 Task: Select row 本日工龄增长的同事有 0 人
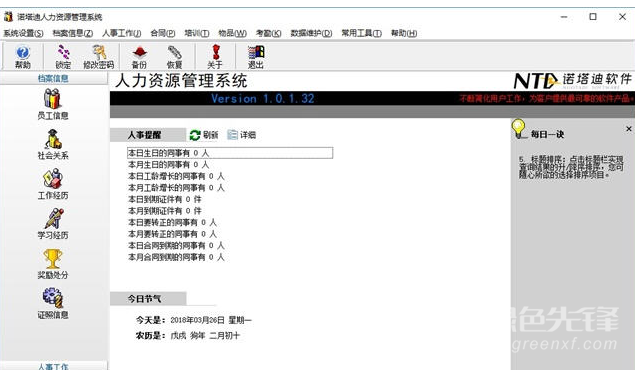[x=176, y=176]
